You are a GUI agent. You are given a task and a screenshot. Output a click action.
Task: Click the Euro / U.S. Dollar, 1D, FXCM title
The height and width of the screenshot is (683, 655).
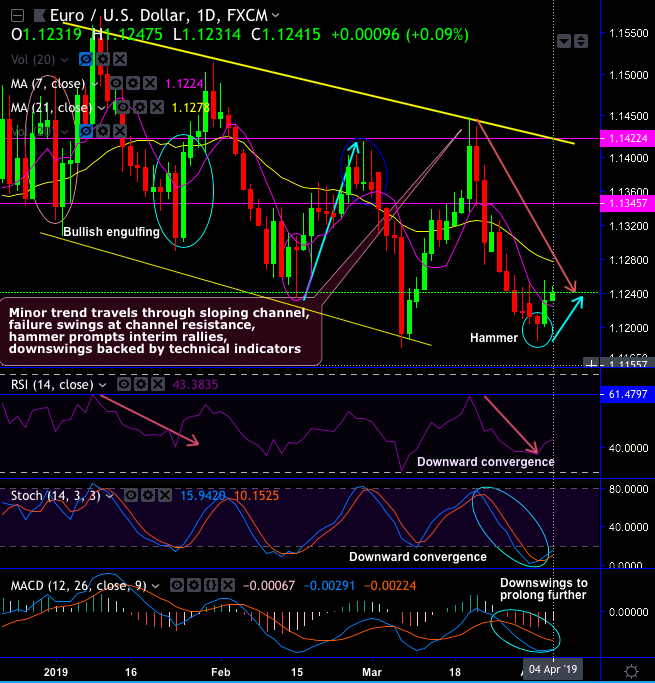tap(159, 16)
